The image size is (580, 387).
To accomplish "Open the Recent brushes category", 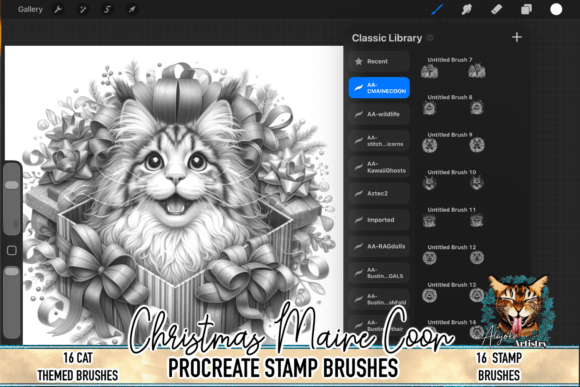I will tap(379, 61).
